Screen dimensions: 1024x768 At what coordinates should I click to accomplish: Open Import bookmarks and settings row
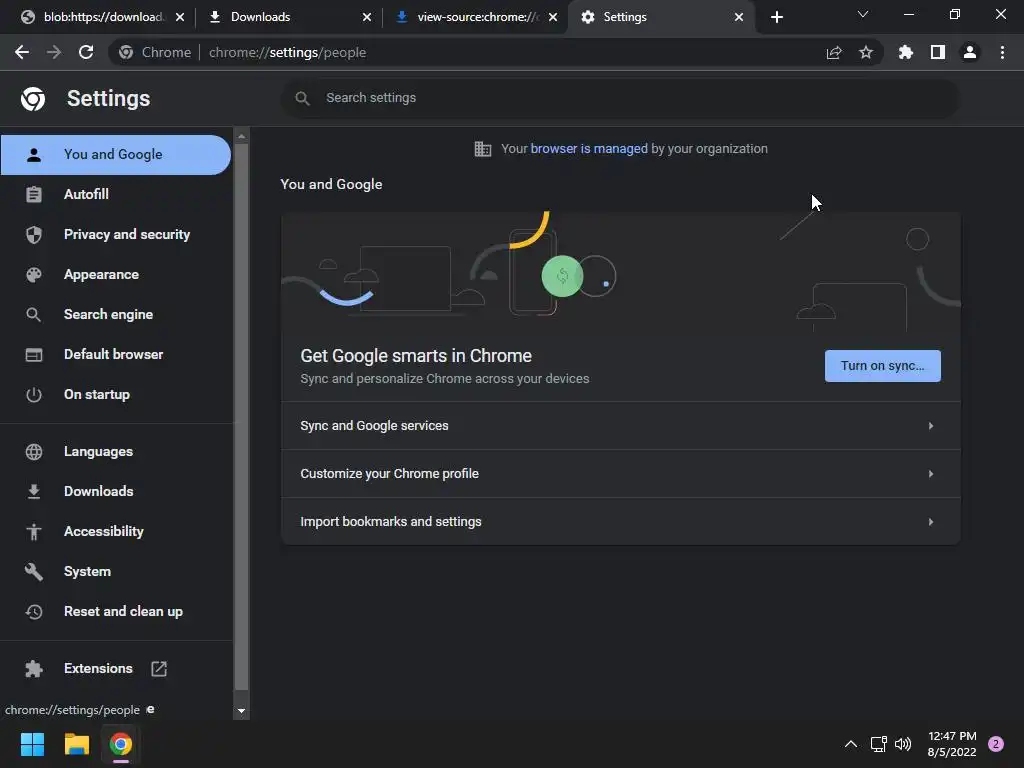tap(620, 522)
